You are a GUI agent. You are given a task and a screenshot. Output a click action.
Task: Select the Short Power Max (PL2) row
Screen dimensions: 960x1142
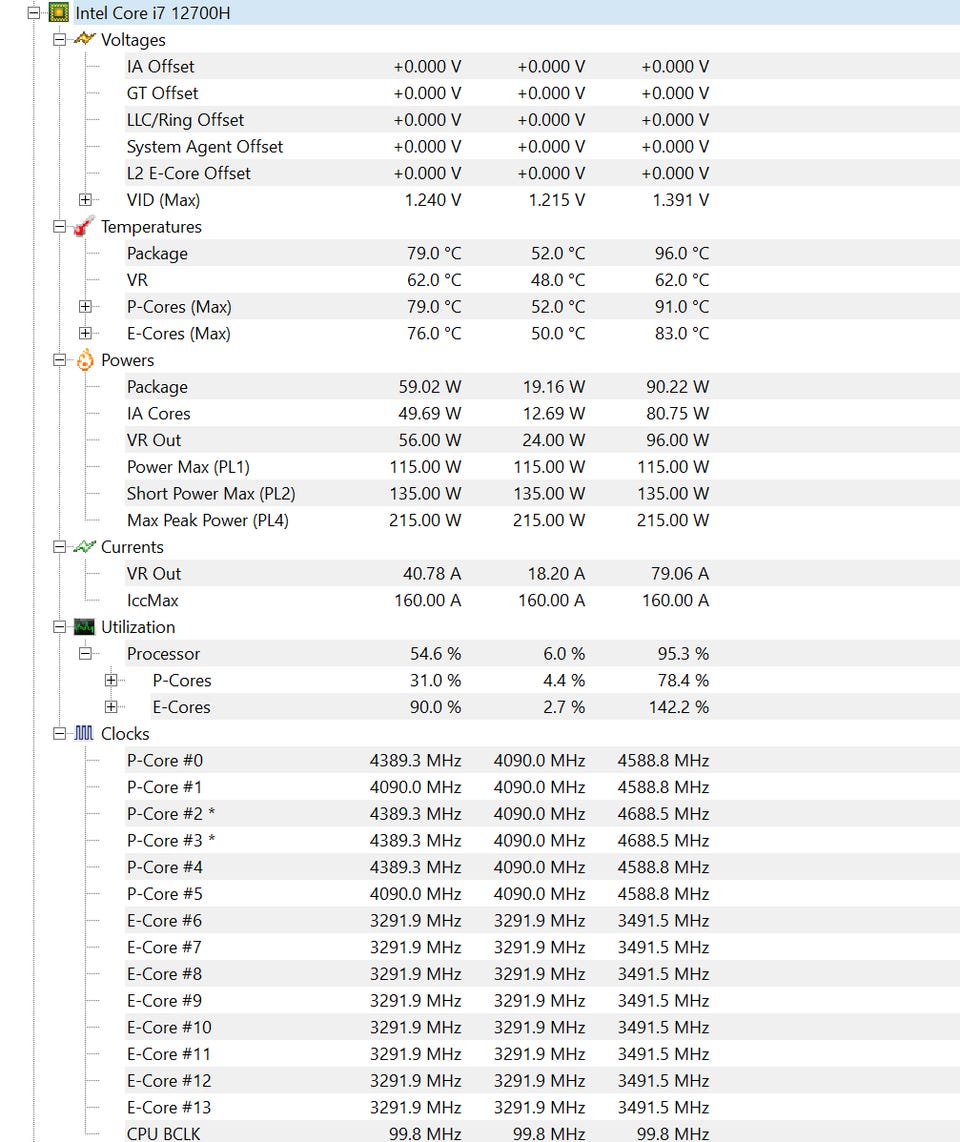tap(210, 494)
